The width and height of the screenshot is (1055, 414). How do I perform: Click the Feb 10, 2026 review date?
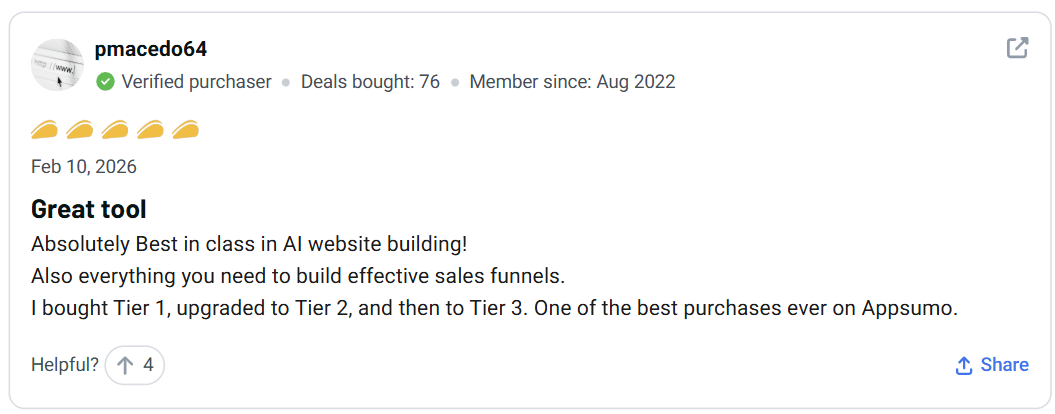click(x=84, y=167)
